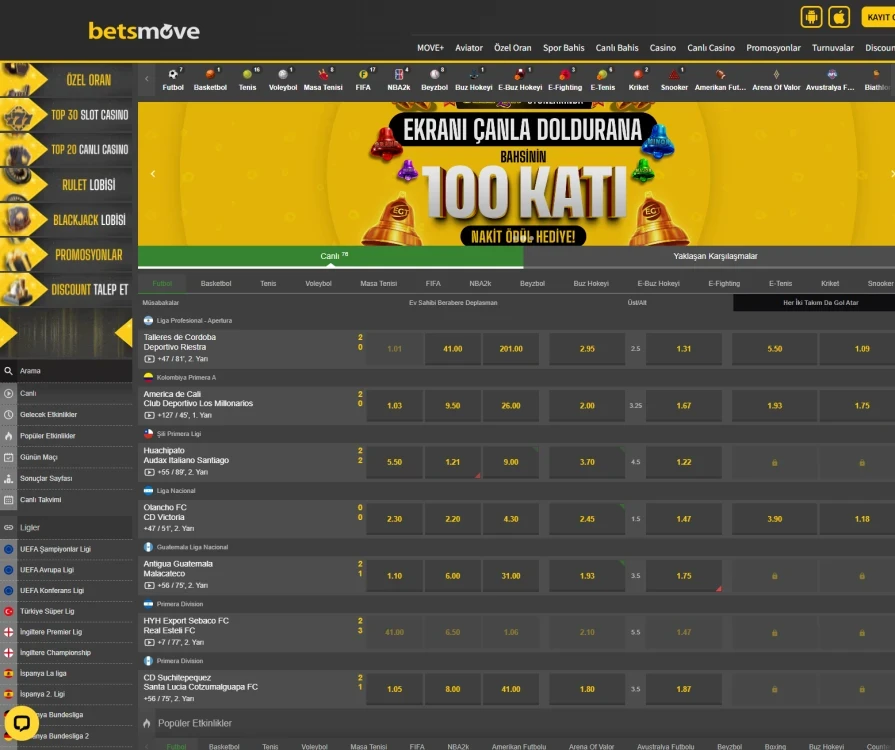Open the Android app download icon

pyautogui.click(x=811, y=17)
